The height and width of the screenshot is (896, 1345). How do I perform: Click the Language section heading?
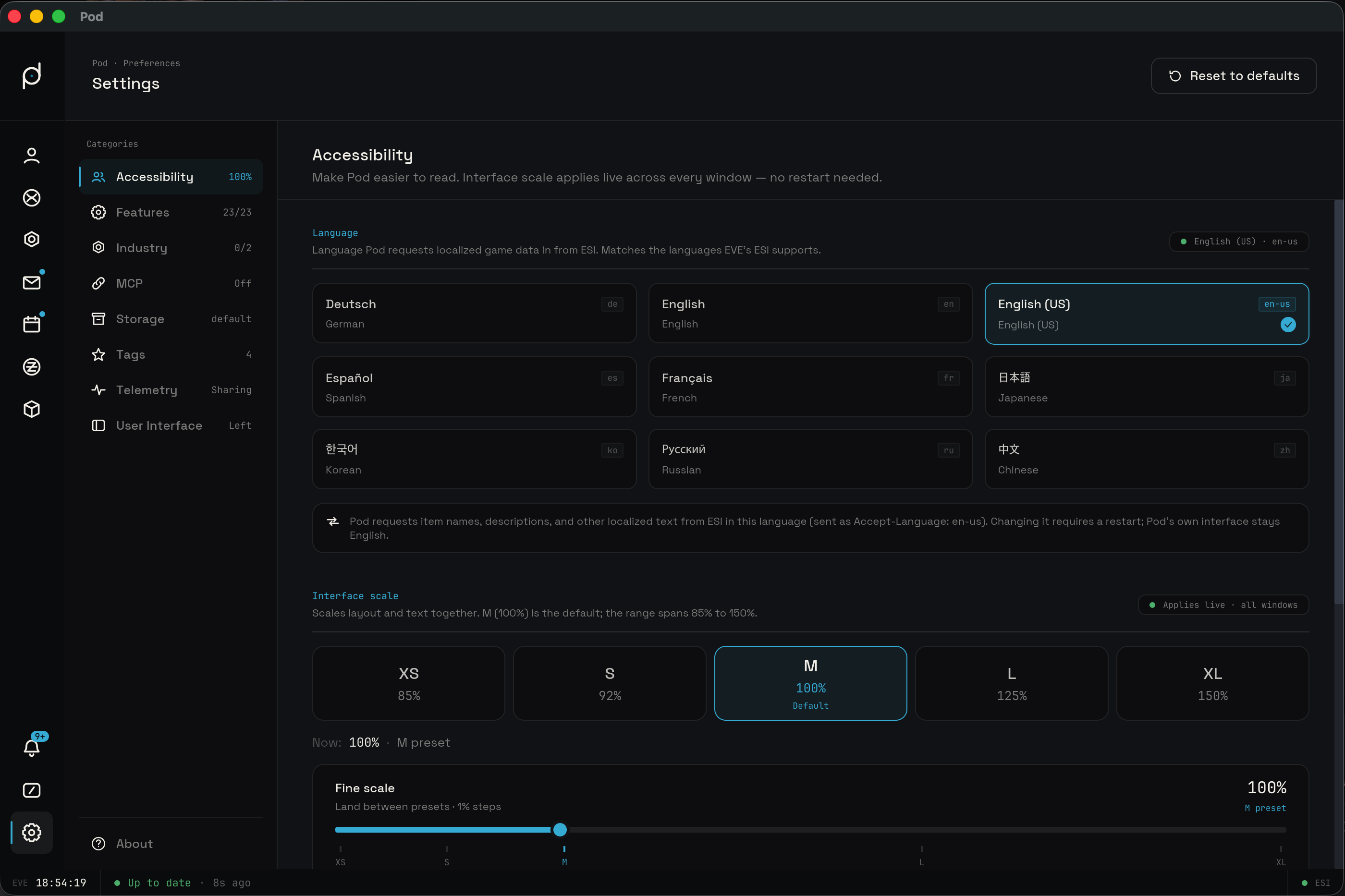pos(335,233)
